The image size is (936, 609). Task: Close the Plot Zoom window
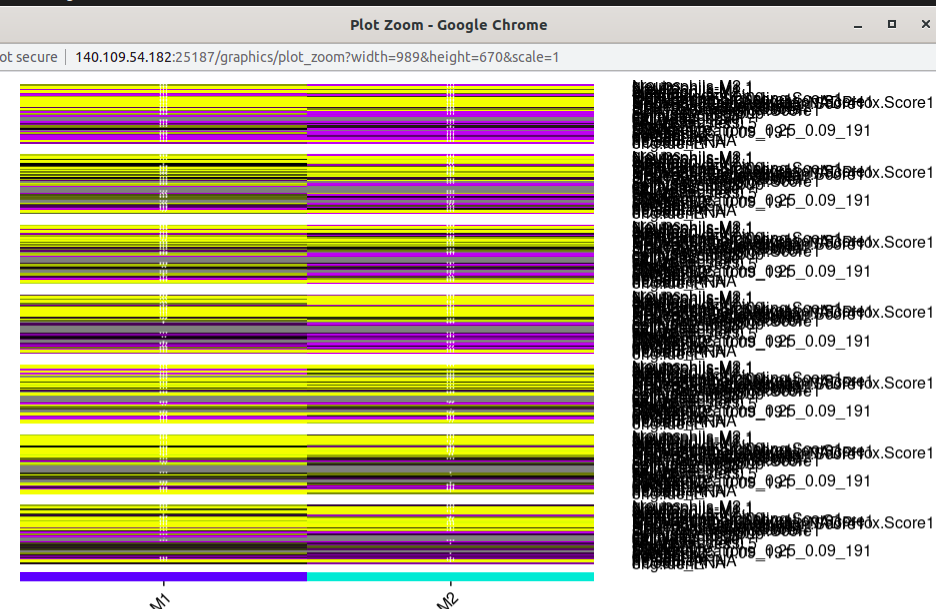tap(926, 24)
